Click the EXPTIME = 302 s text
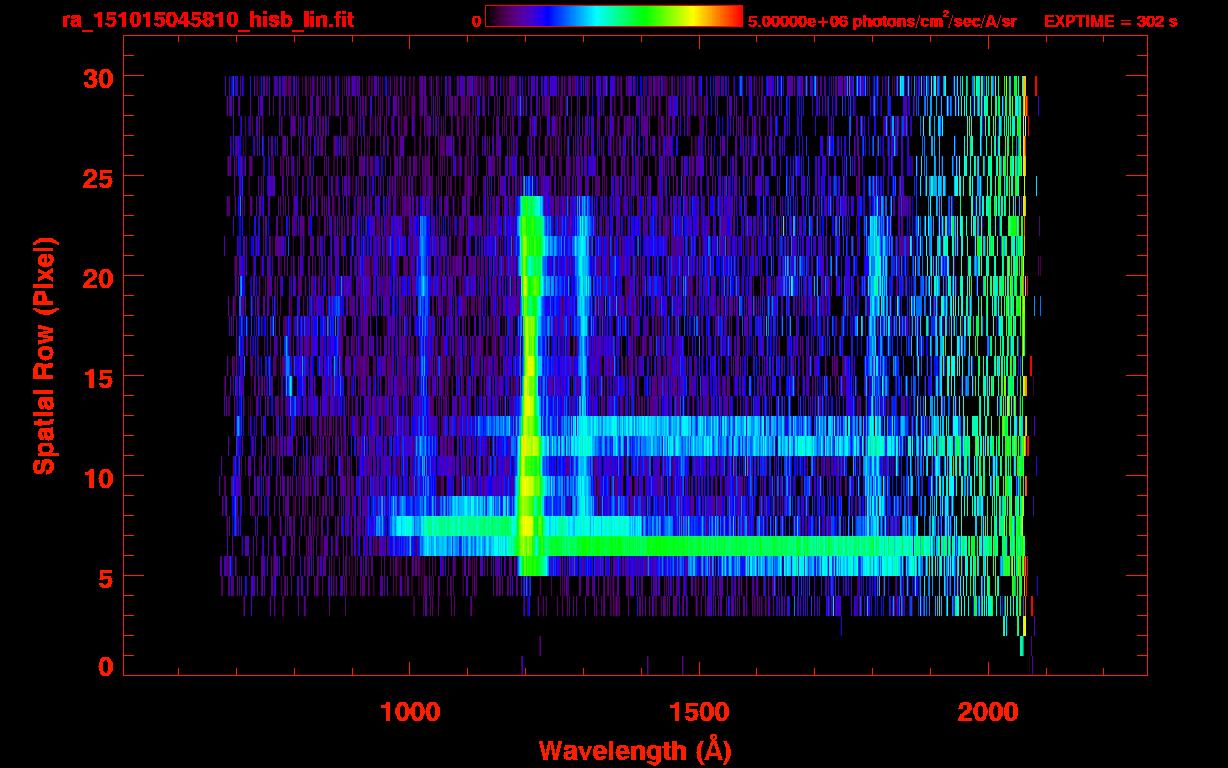This screenshot has height=768, width=1228. tap(1110, 22)
